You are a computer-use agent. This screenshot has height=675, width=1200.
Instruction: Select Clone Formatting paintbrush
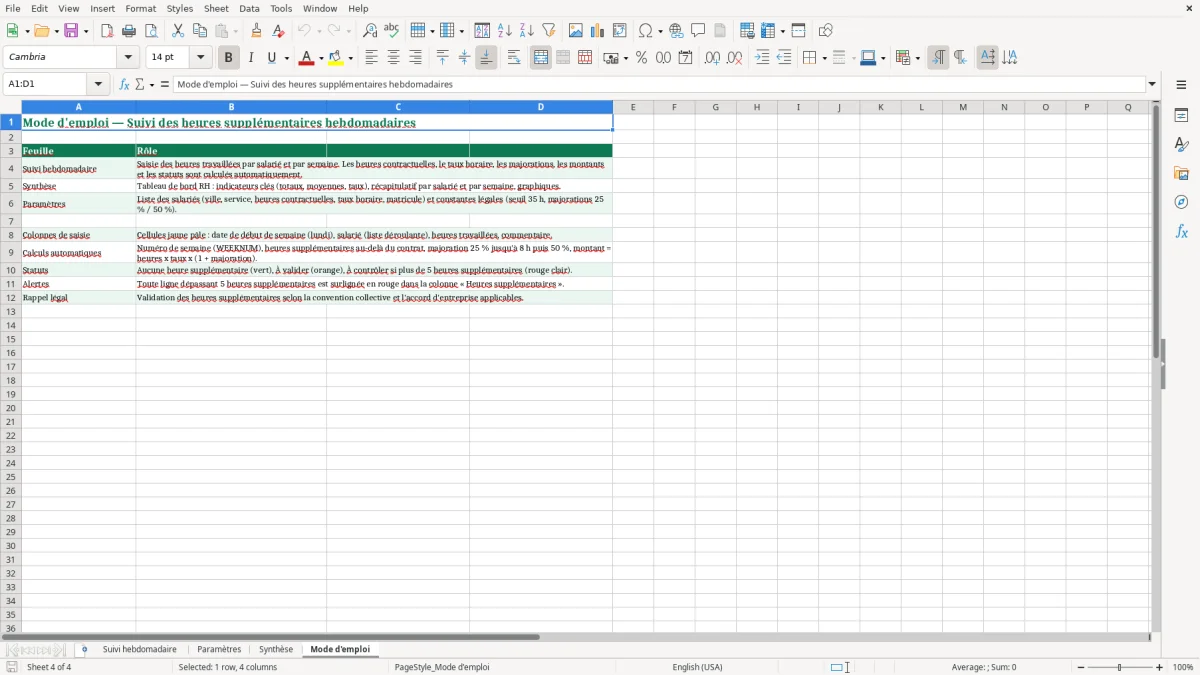[257, 31]
